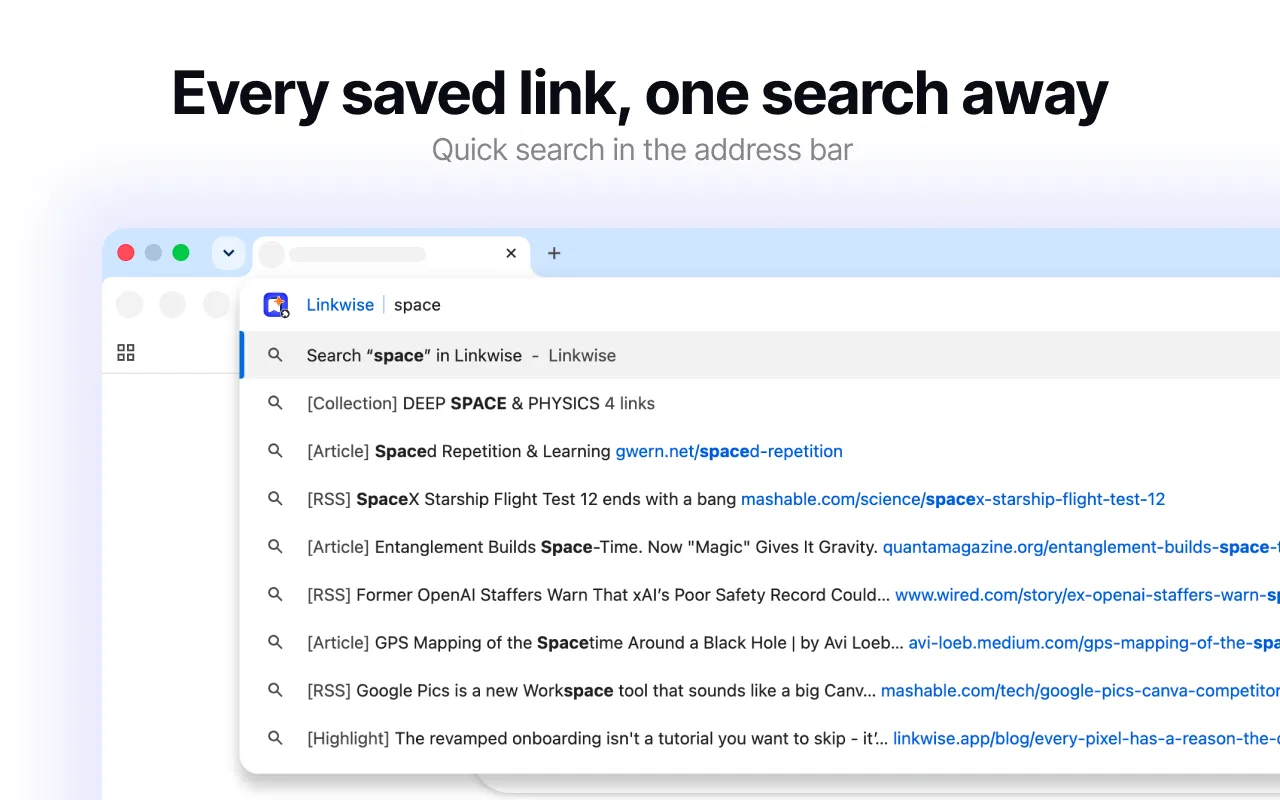Select GPS Mapping of the Spacetime article

click(x=760, y=642)
